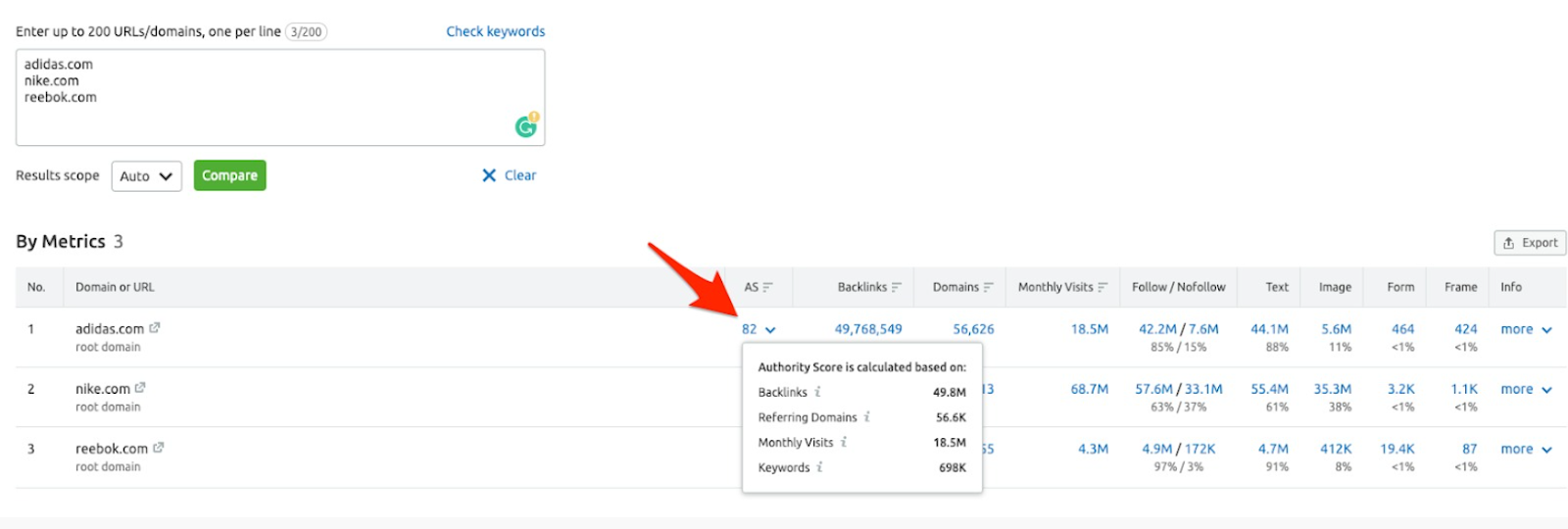Sort table by Backlinks column
The height and width of the screenshot is (529, 1568).
[x=868, y=287]
